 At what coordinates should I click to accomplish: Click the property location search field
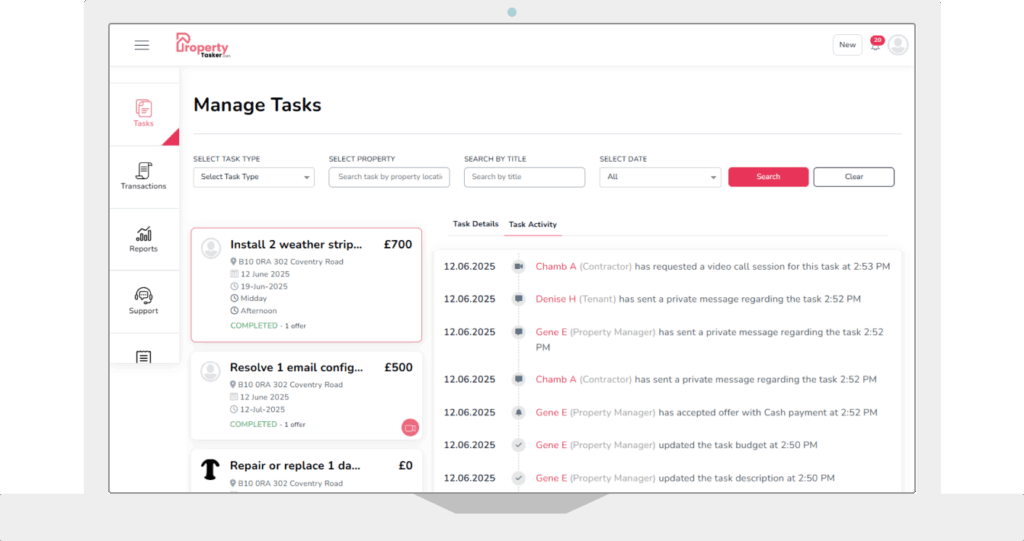pyautogui.click(x=389, y=177)
